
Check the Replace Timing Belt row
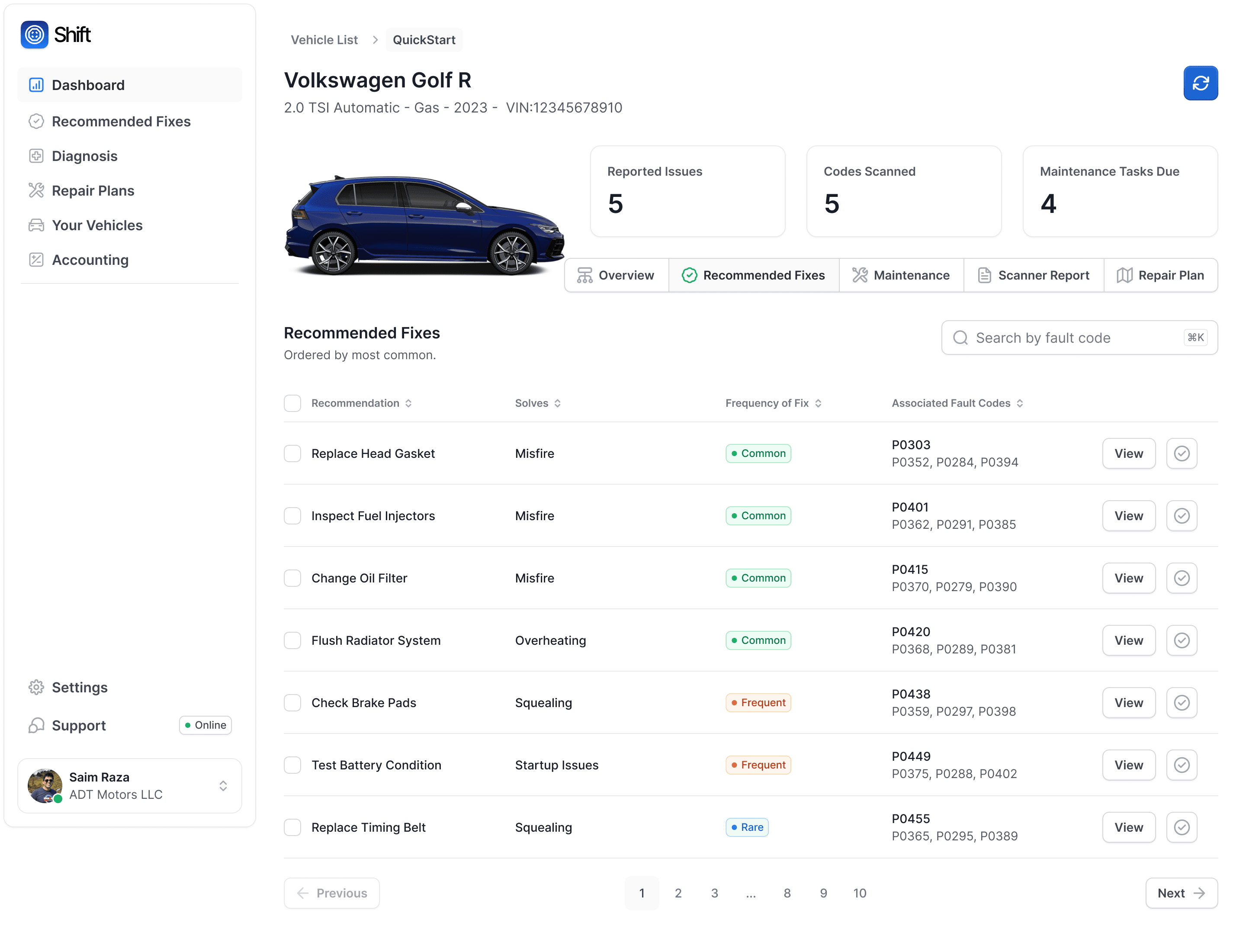pos(292,827)
